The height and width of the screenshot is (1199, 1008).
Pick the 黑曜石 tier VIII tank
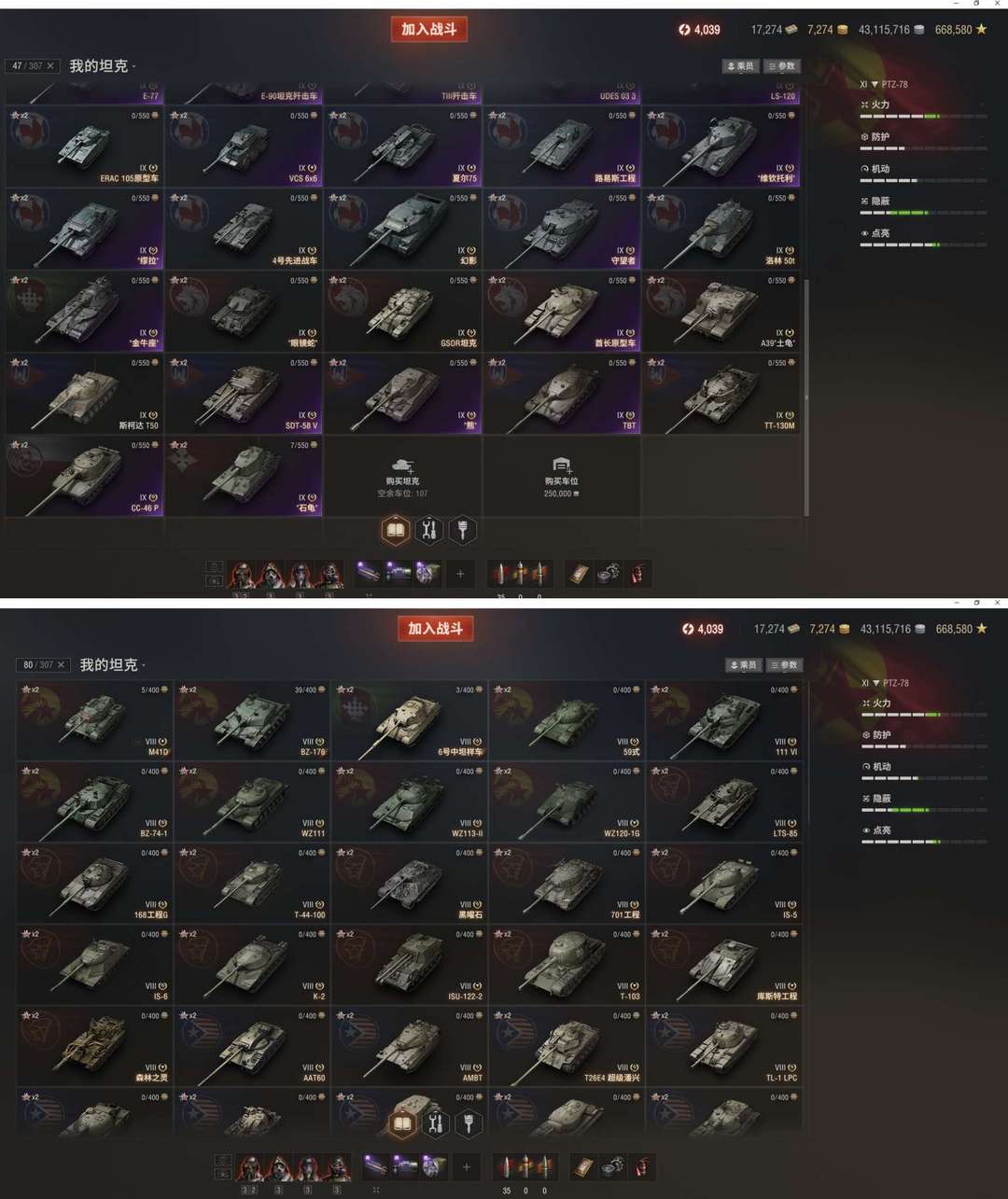pyautogui.click(x=409, y=884)
